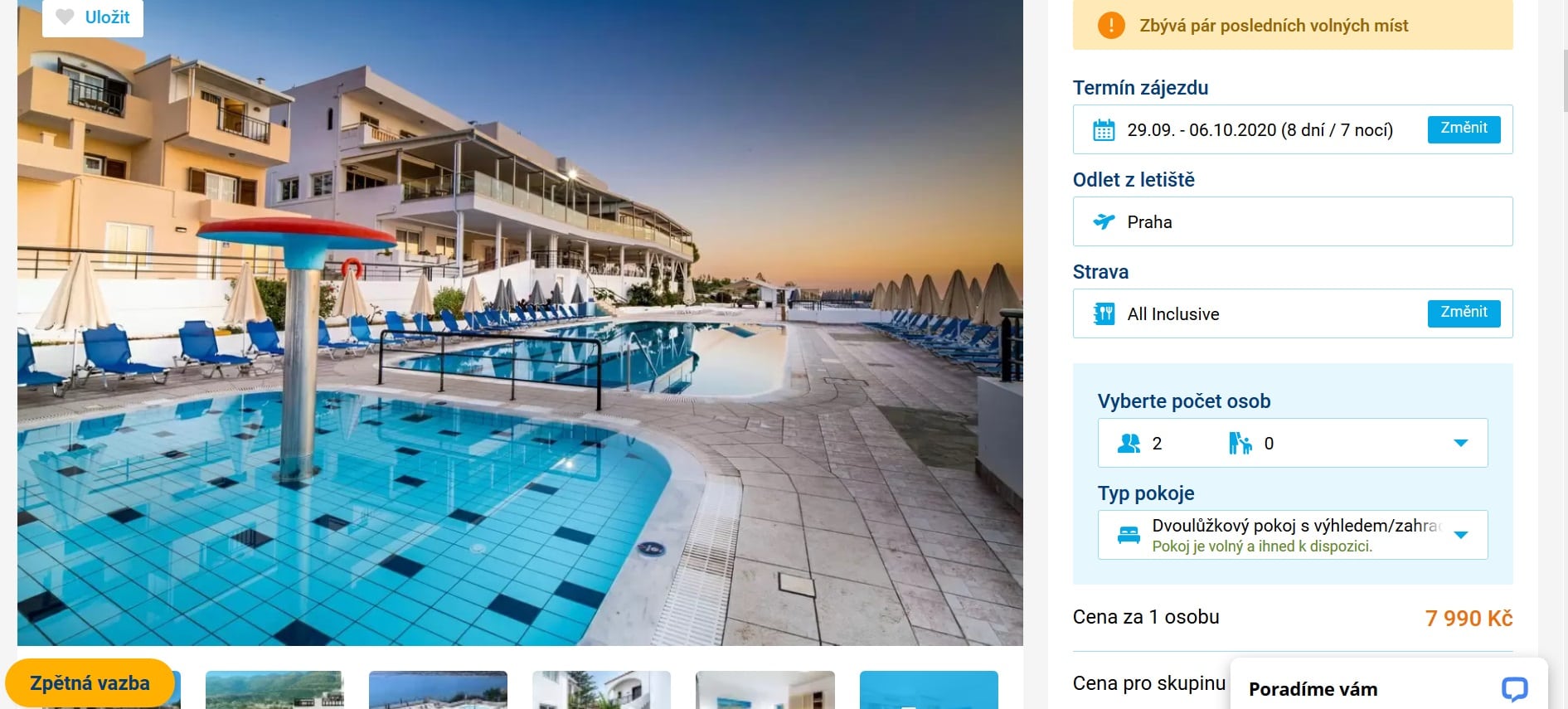1568x709 pixels.
Task: Open the Zpětná vazba feedback button
Action: 90,683
